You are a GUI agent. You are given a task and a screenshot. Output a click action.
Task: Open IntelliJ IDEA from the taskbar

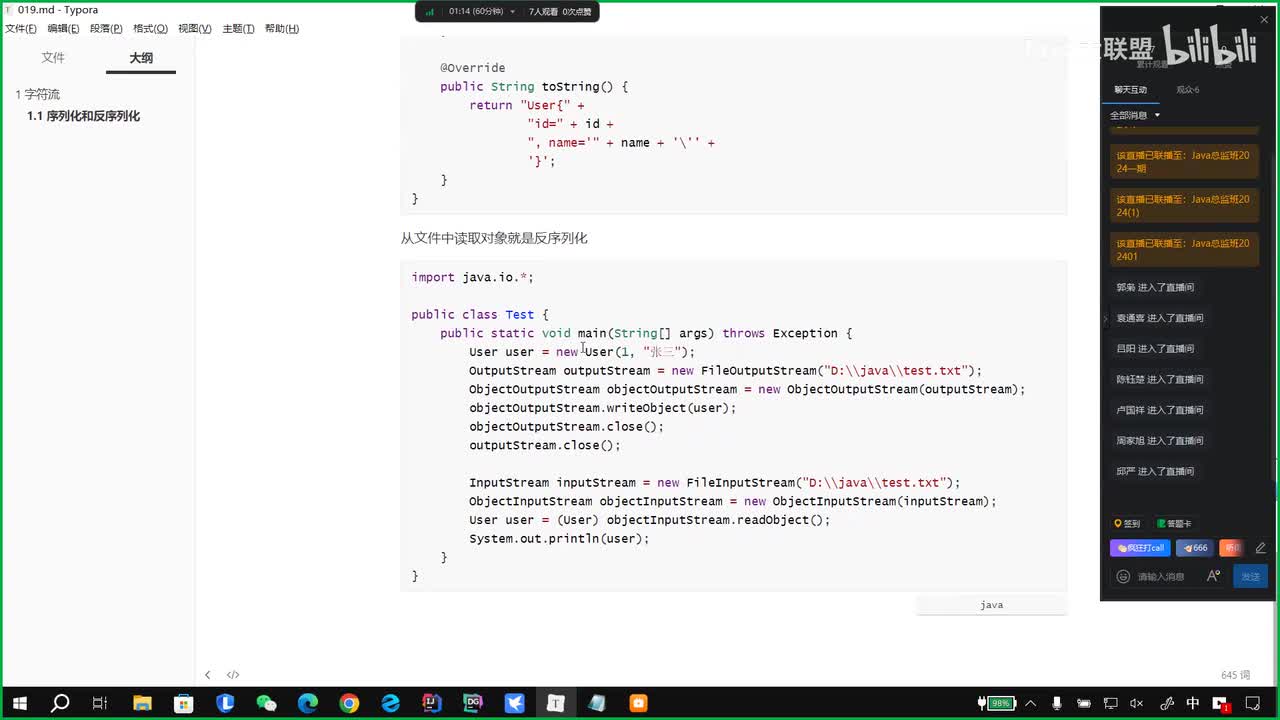tap(431, 703)
